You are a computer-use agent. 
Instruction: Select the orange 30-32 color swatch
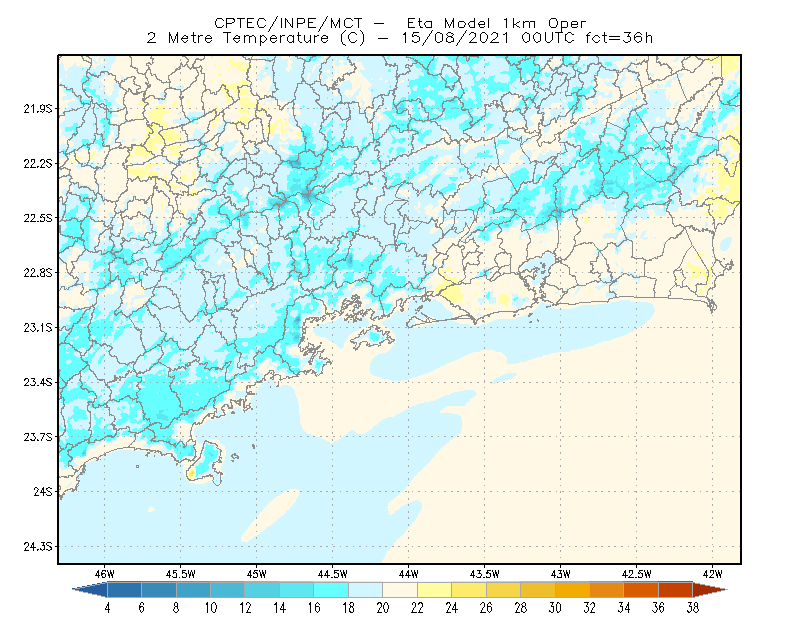(x=572, y=590)
